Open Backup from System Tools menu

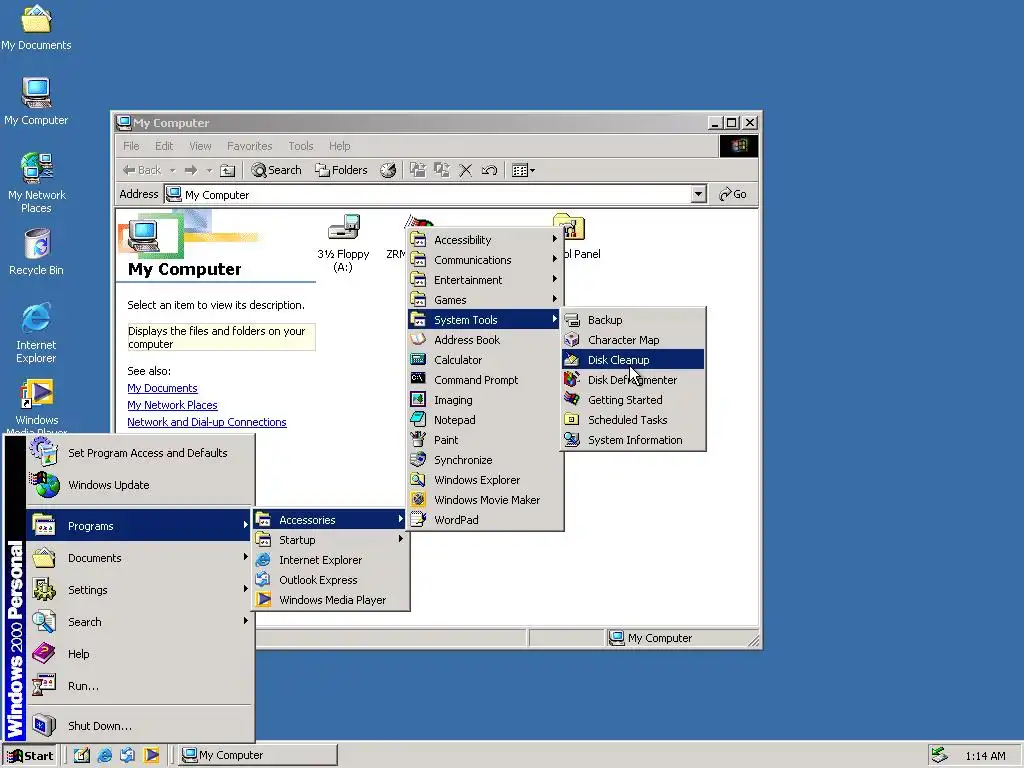click(633, 320)
